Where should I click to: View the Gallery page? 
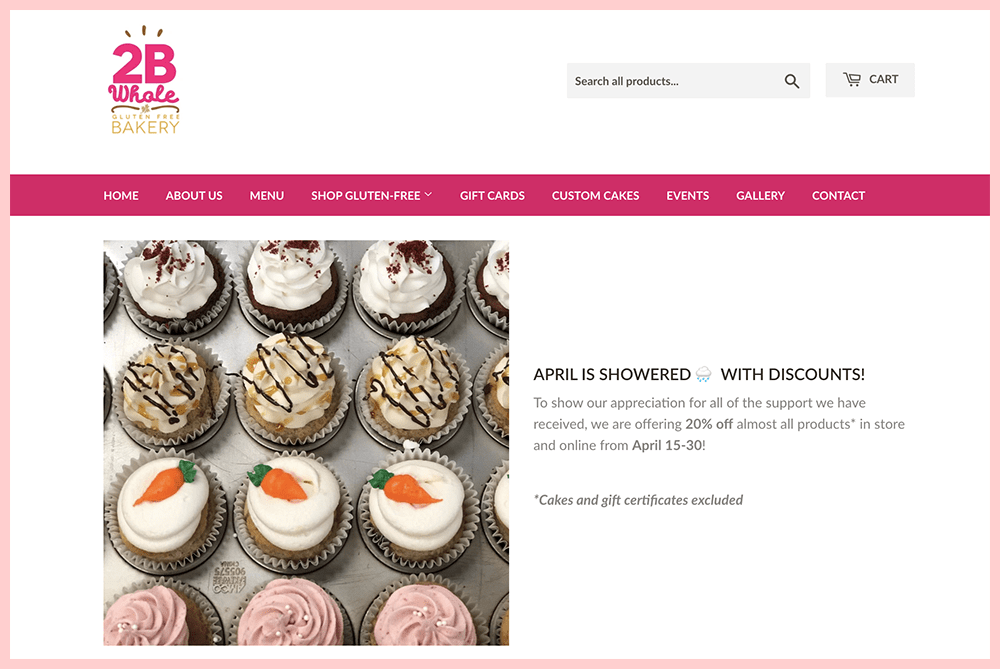tap(760, 195)
